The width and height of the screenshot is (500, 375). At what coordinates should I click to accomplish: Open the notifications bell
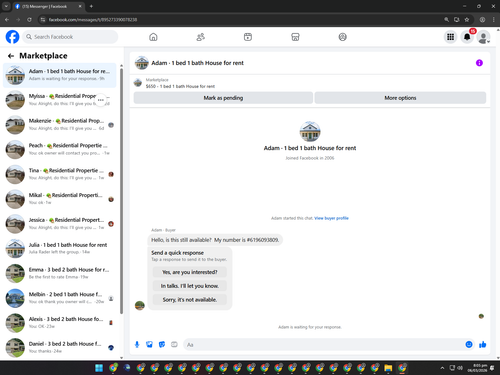(x=467, y=37)
